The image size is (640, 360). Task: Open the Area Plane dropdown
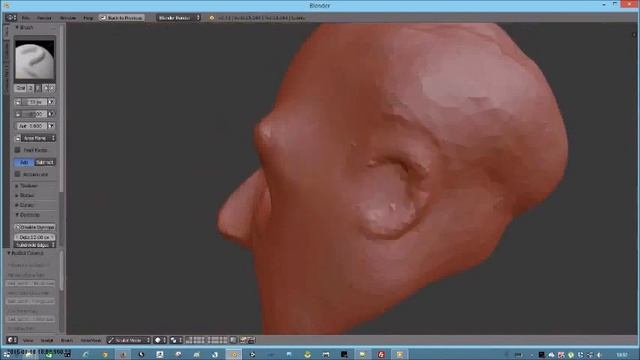[38, 138]
